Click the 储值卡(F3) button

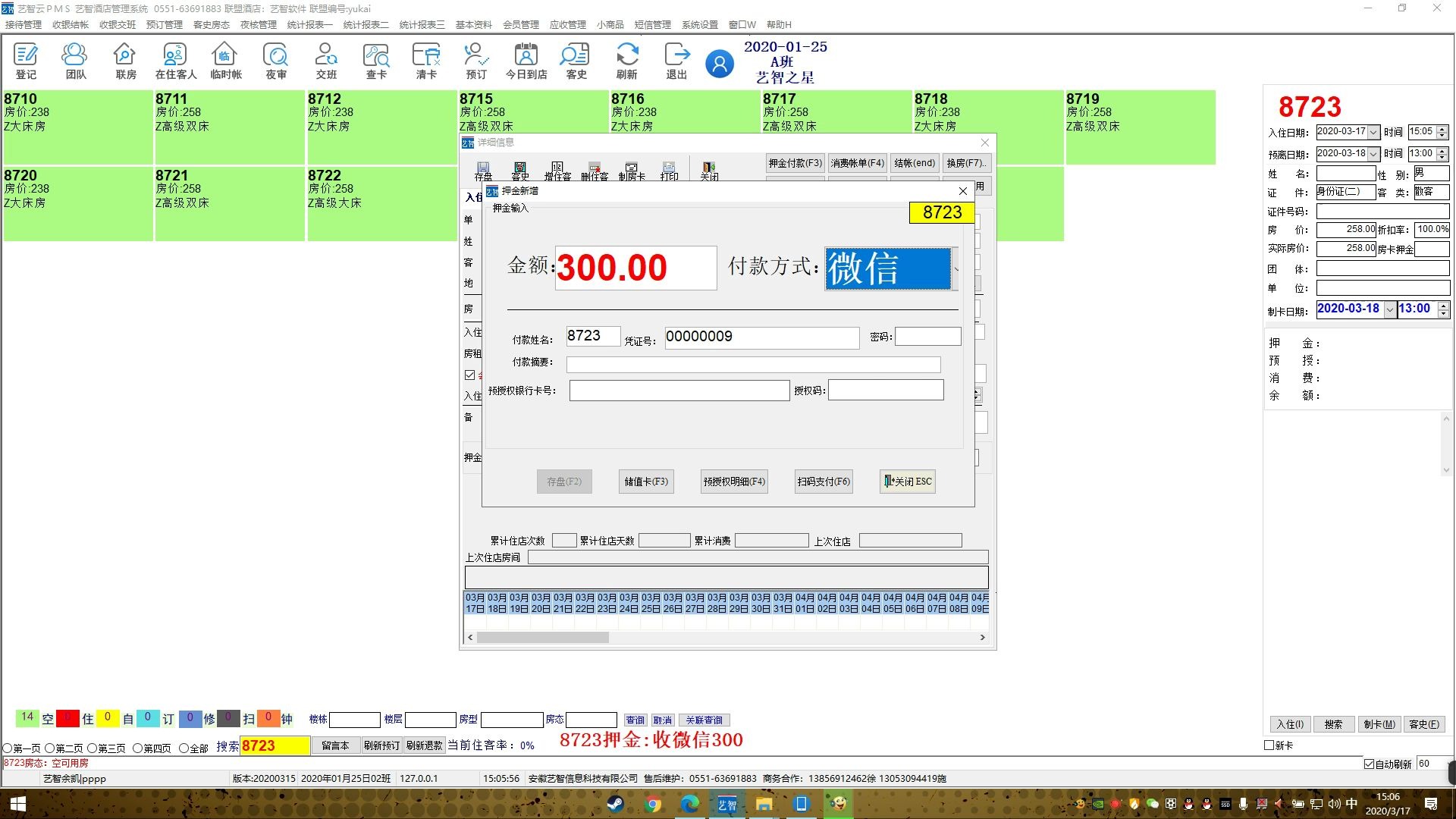coord(646,482)
